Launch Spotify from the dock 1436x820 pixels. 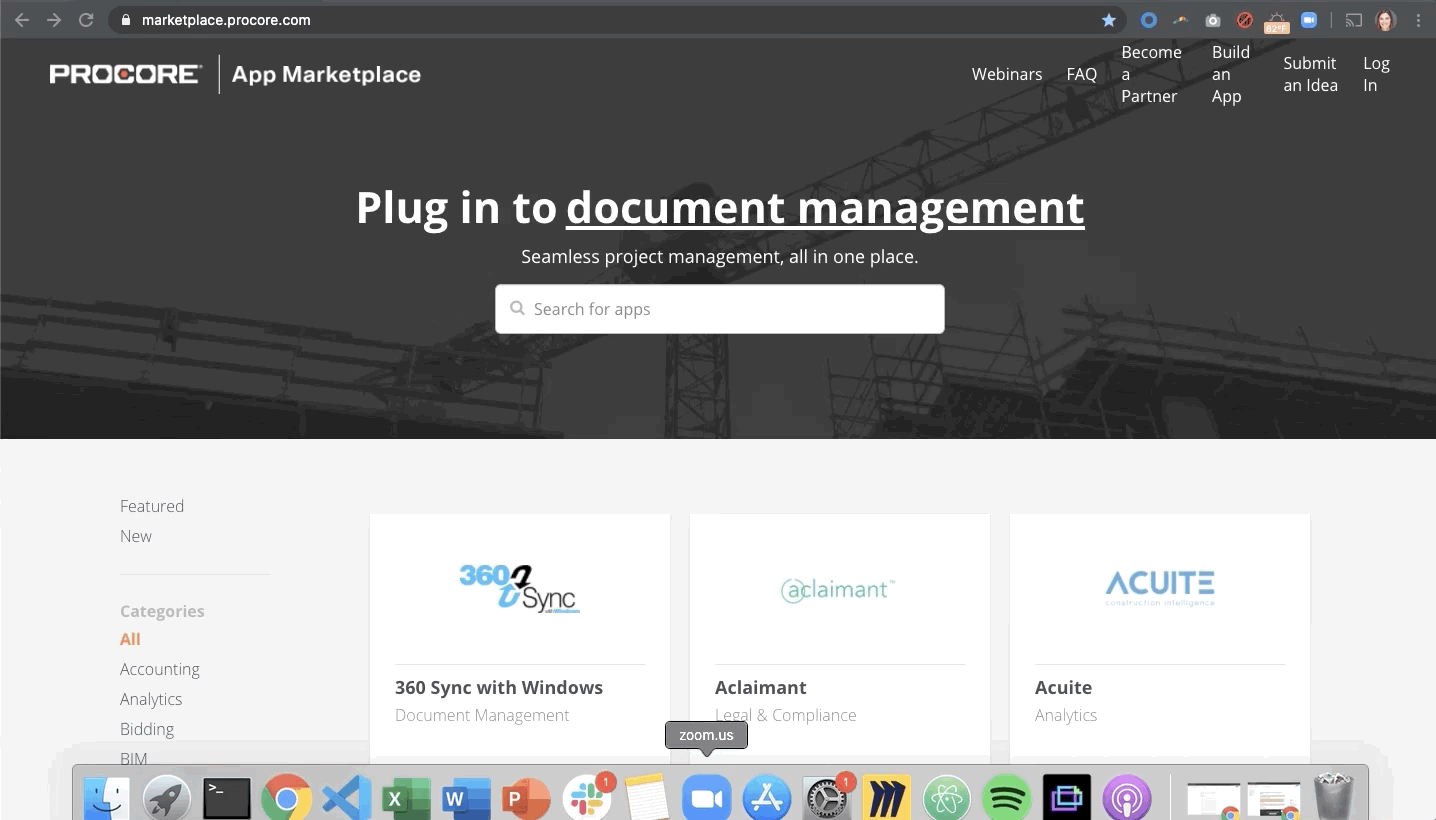coord(1006,798)
